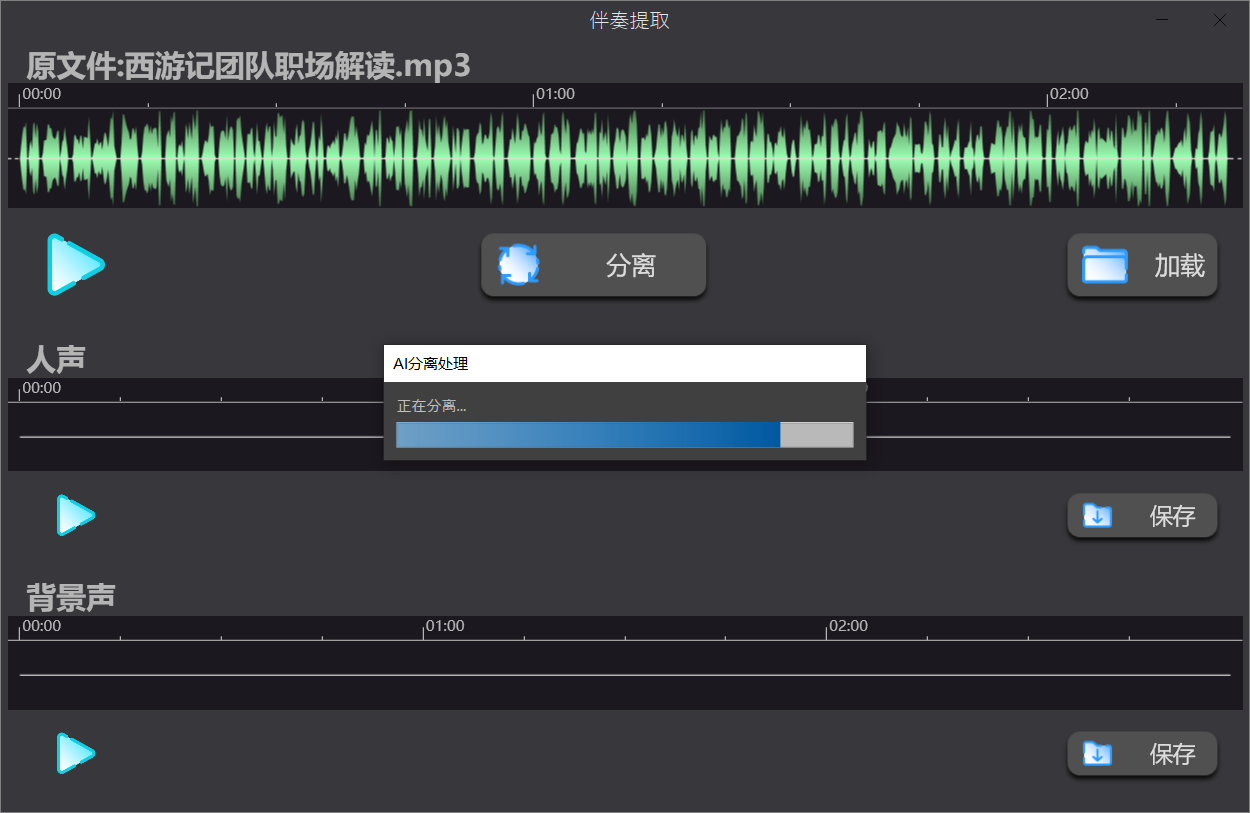Play the 人声 vocal track
1250x813 pixels.
74,515
